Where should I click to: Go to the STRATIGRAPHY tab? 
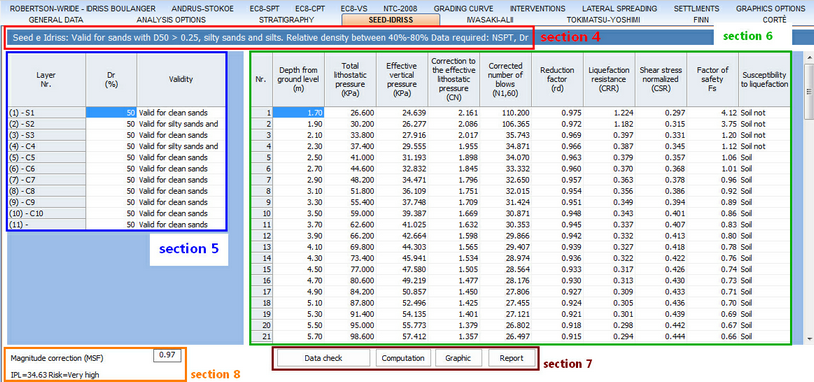coord(286,20)
